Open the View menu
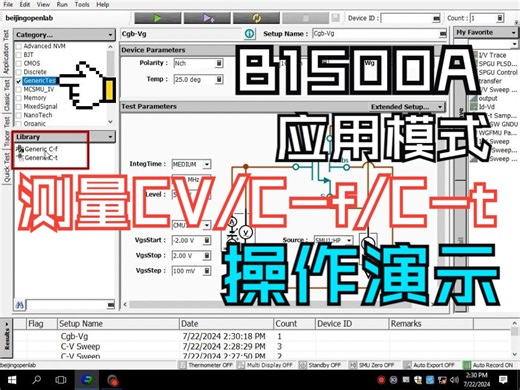The width and height of the screenshot is (520, 390). pos(43,4)
